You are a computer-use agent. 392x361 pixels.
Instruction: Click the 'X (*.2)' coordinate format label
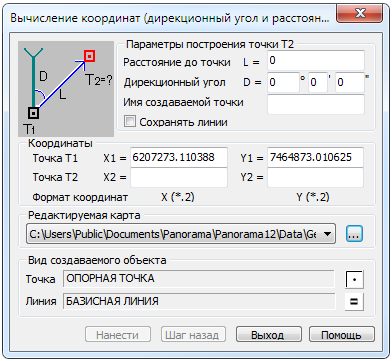tap(178, 197)
